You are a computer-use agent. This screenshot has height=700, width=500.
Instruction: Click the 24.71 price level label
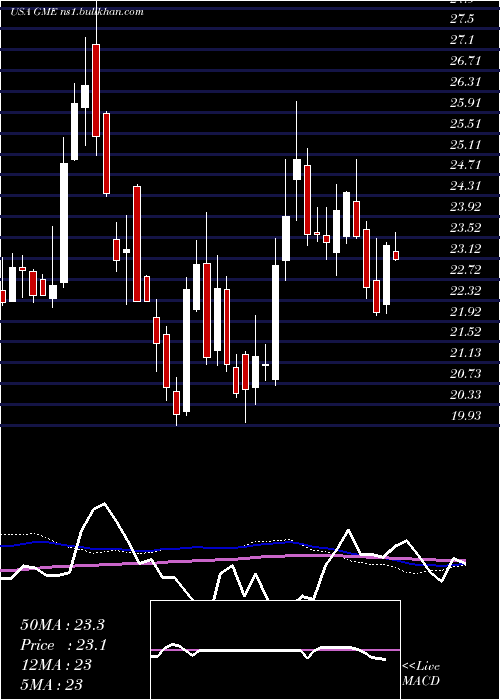(466, 165)
